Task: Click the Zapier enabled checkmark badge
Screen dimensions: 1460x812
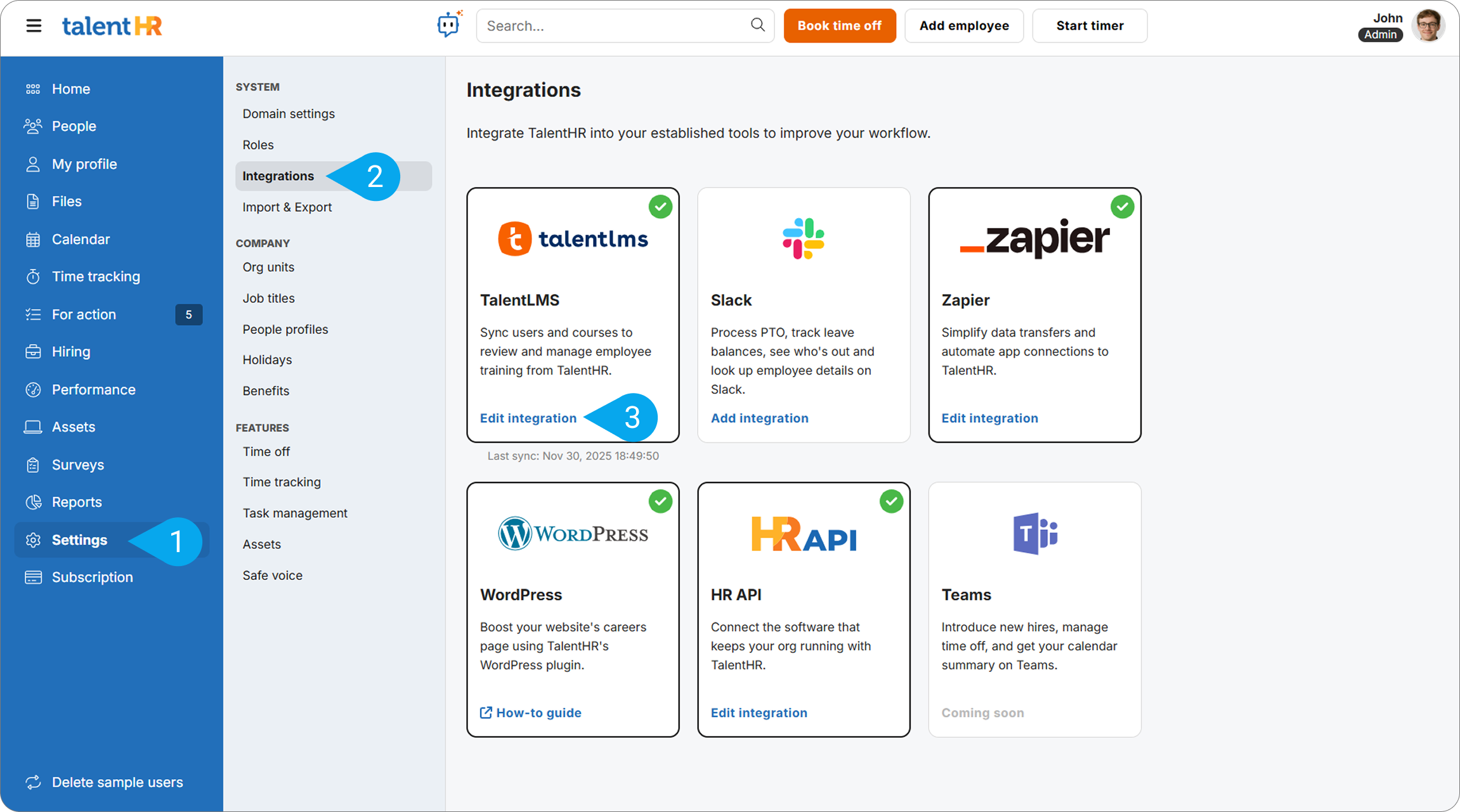Action: coord(1122,207)
